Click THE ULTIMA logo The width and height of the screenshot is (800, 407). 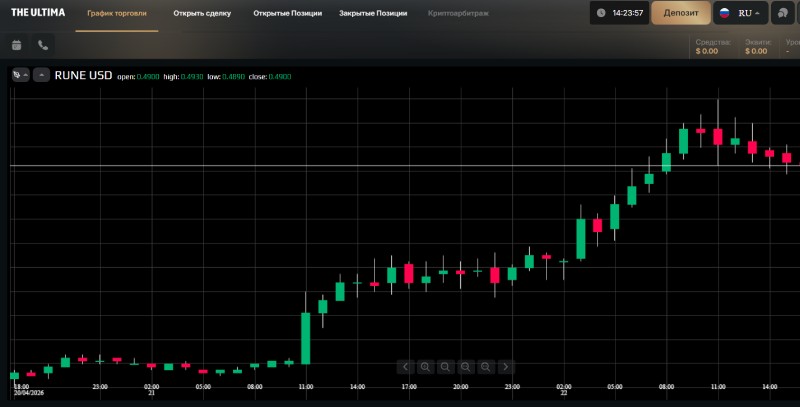(38, 13)
